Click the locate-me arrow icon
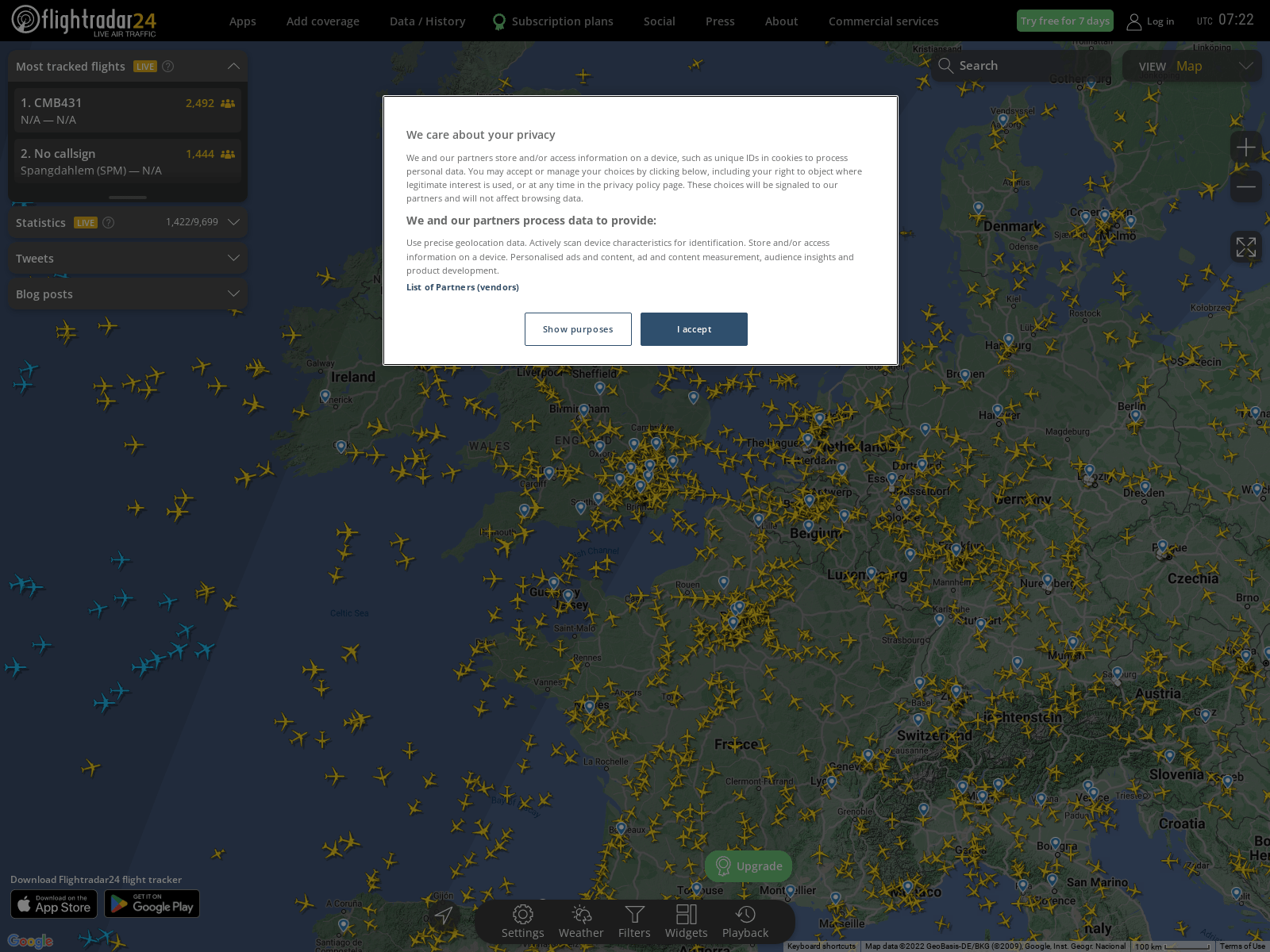The image size is (1270, 952). point(443,916)
